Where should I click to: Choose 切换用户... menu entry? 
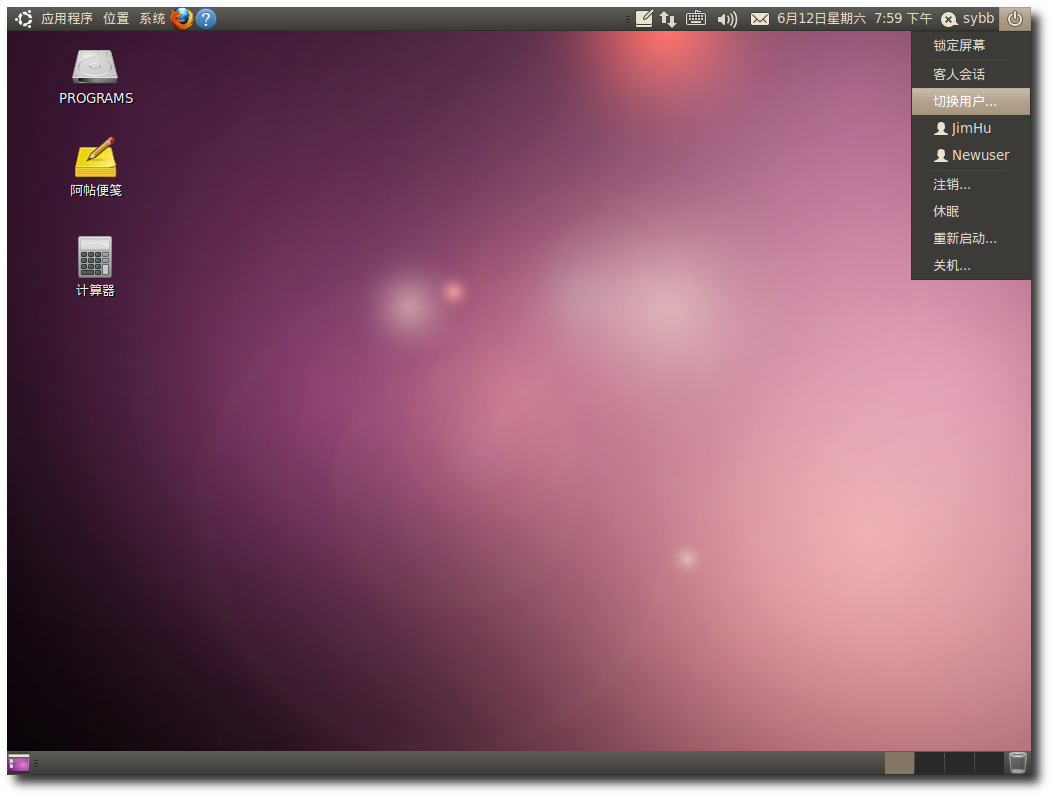pos(971,102)
